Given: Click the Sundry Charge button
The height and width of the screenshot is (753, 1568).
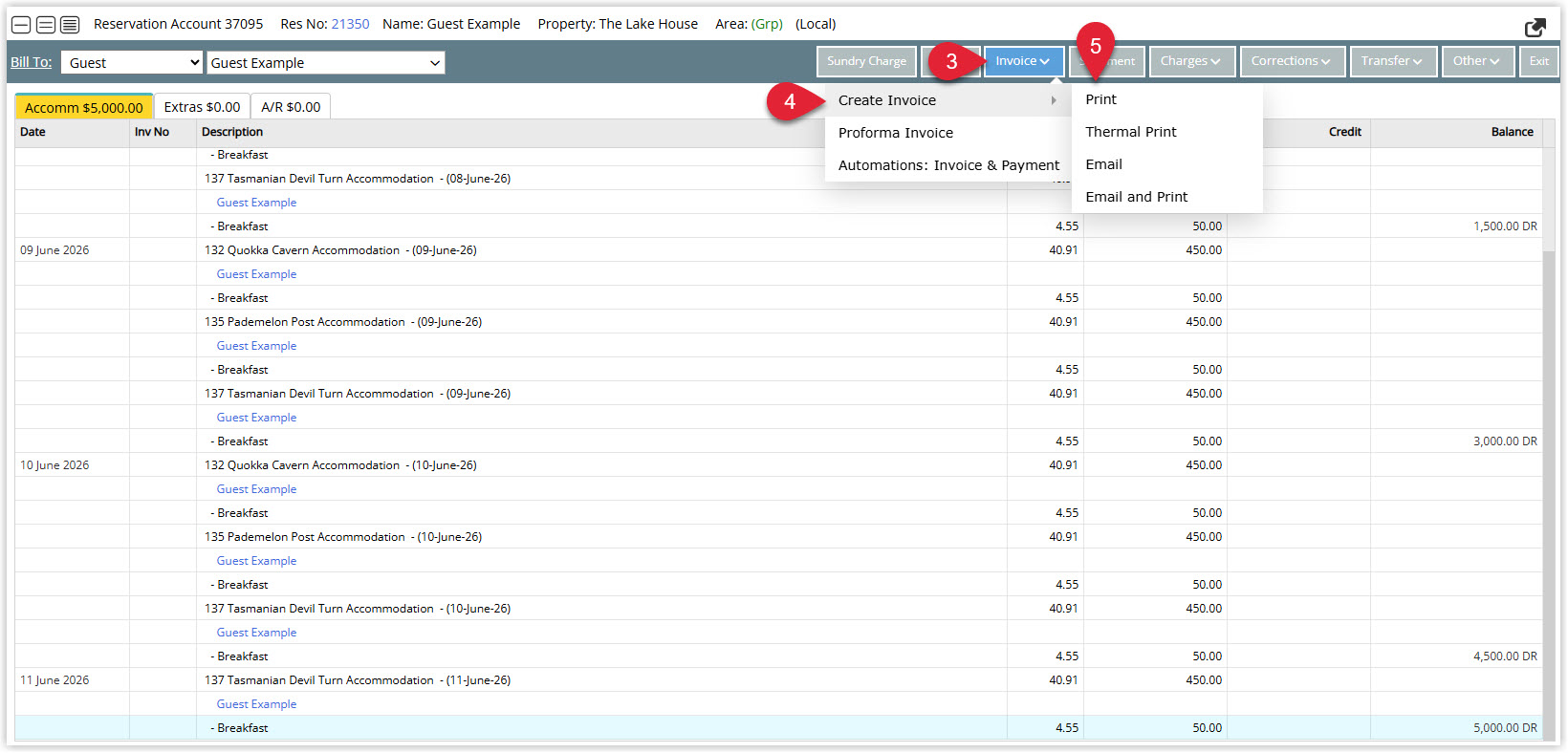Looking at the screenshot, I should pos(866,61).
